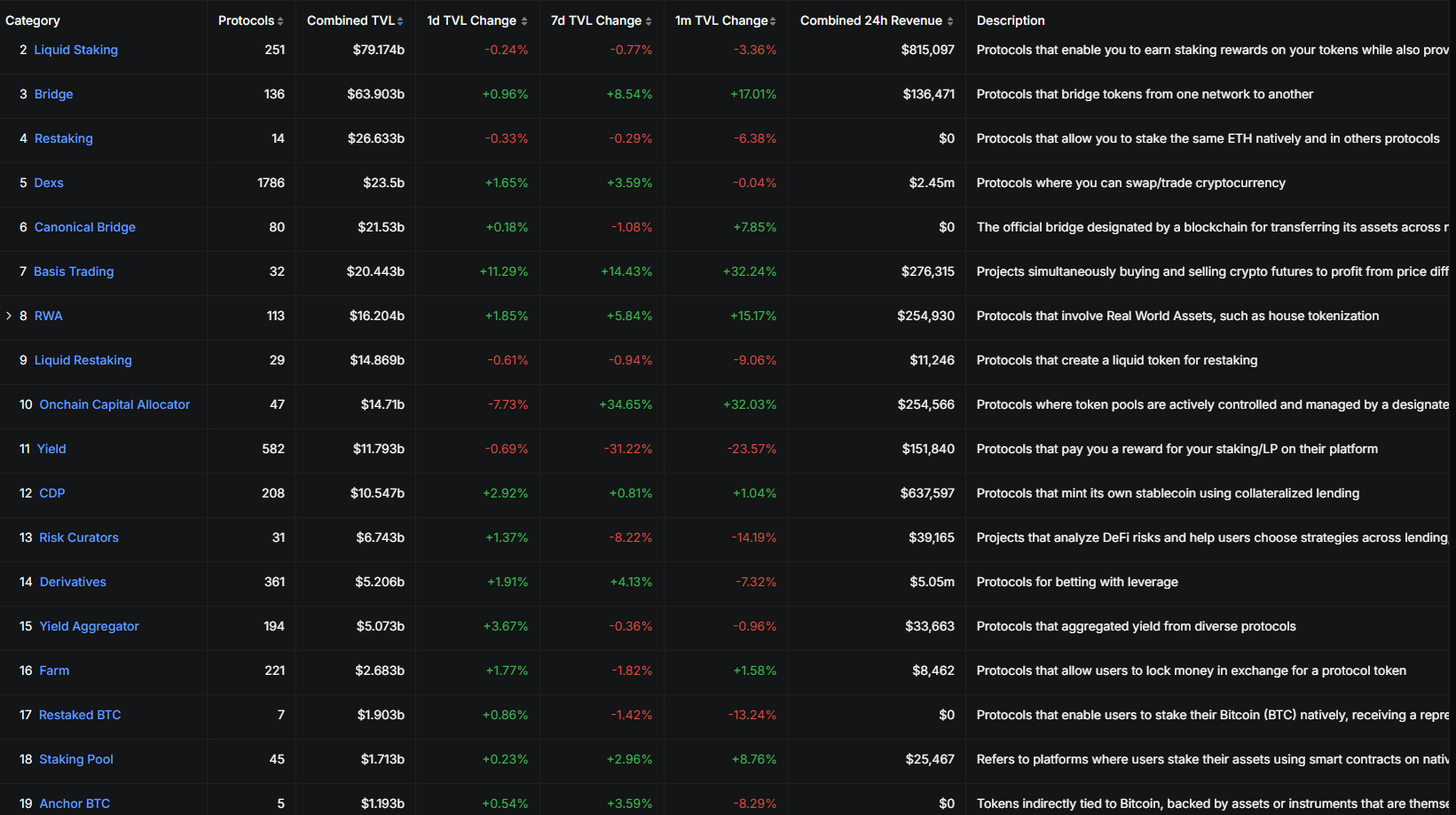Sort table by 1m TVL Change
This screenshot has height=815, width=1456.
pos(773,21)
